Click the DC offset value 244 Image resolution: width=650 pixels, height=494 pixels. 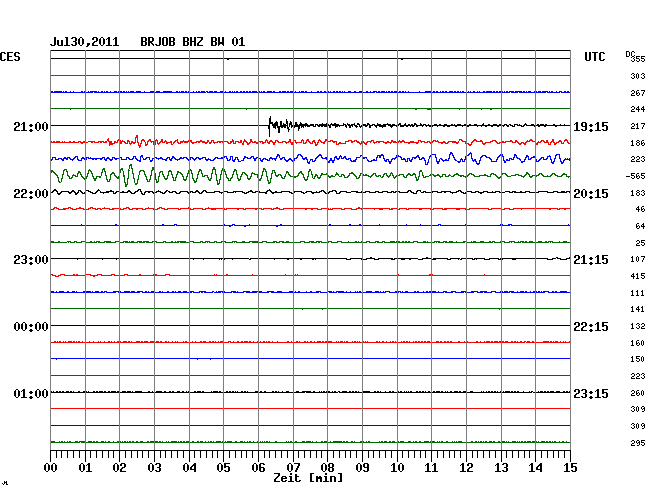coord(638,109)
